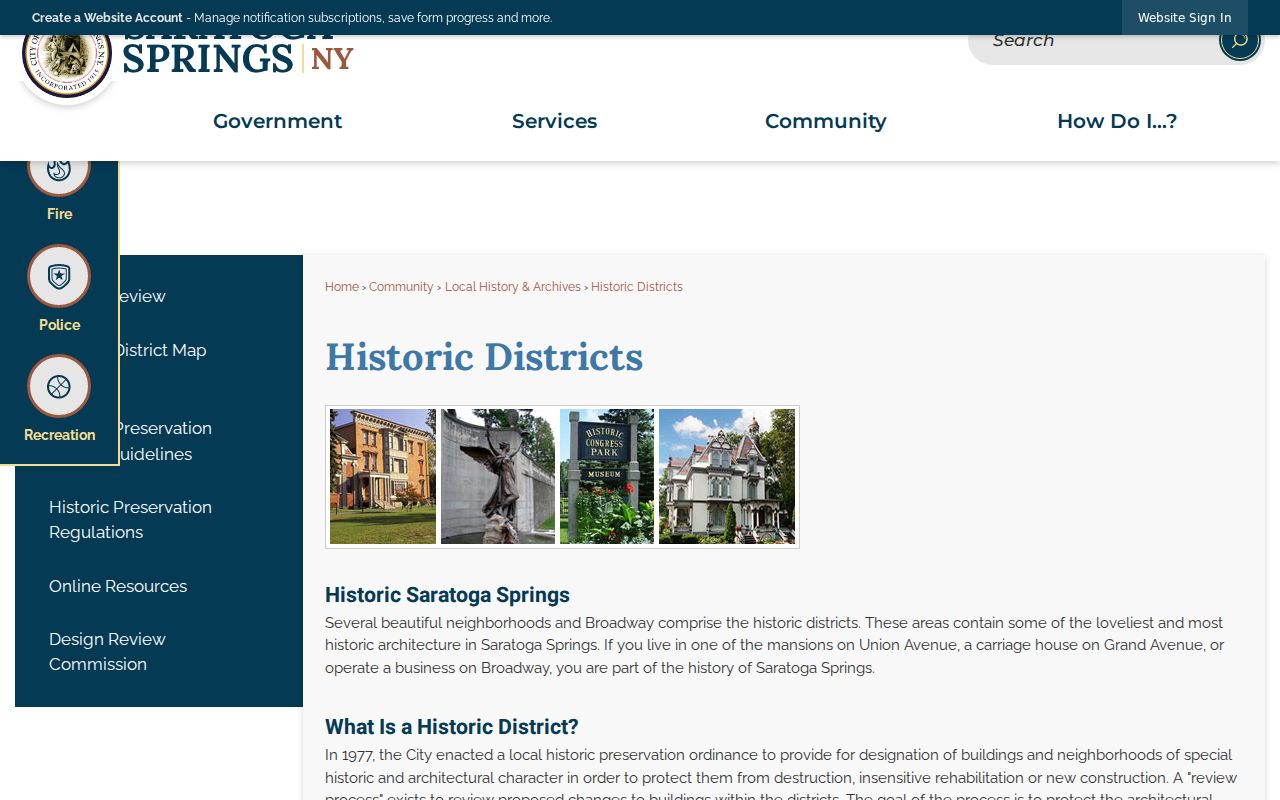Open the How Do I...? menu
This screenshot has height=800, width=1280.
[1117, 121]
